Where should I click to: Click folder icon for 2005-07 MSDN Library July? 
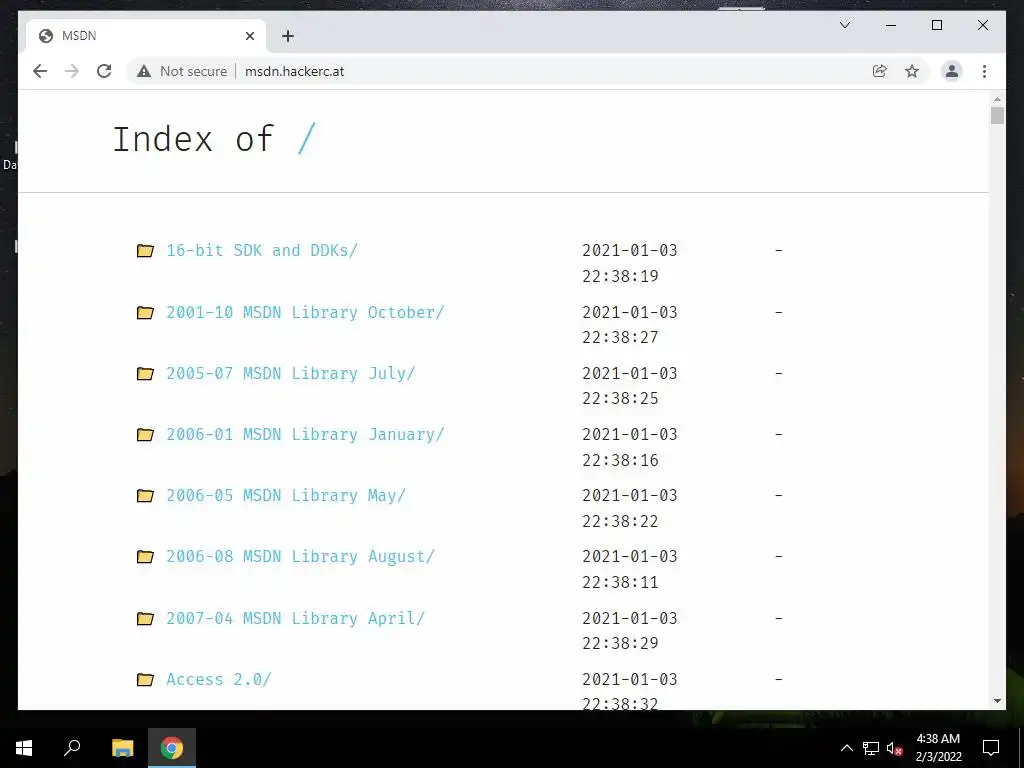(x=145, y=374)
